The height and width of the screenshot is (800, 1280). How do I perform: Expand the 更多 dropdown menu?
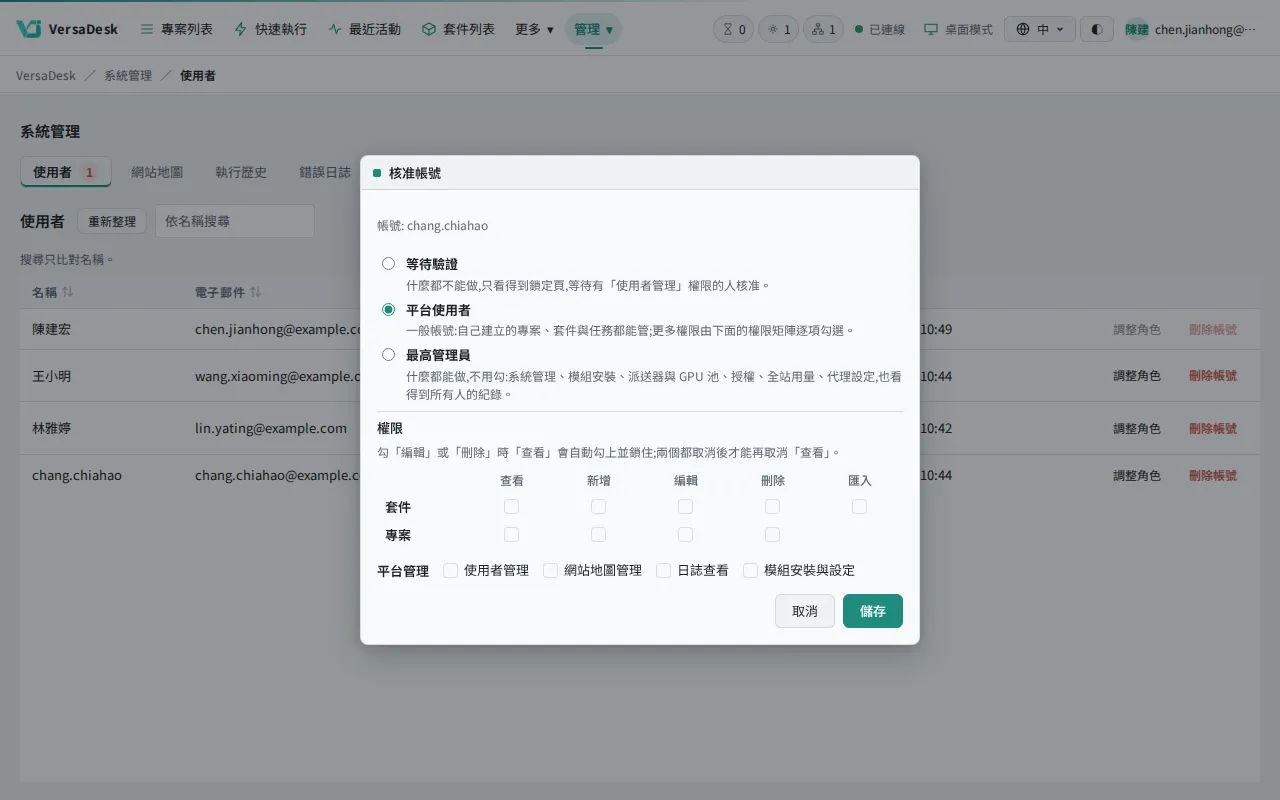pos(534,29)
